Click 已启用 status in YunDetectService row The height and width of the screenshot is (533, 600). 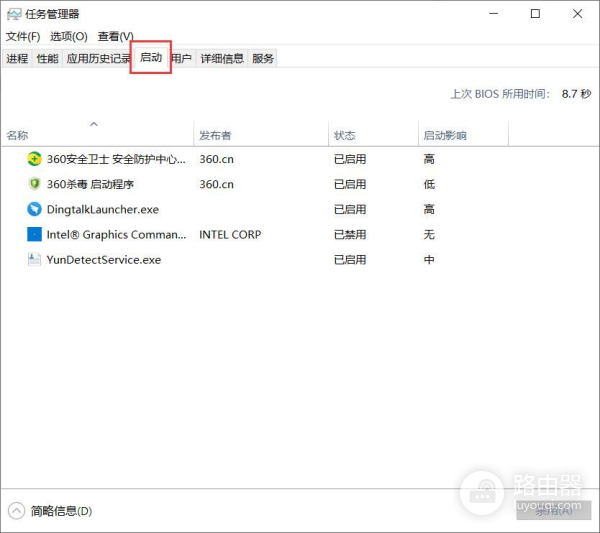350,259
